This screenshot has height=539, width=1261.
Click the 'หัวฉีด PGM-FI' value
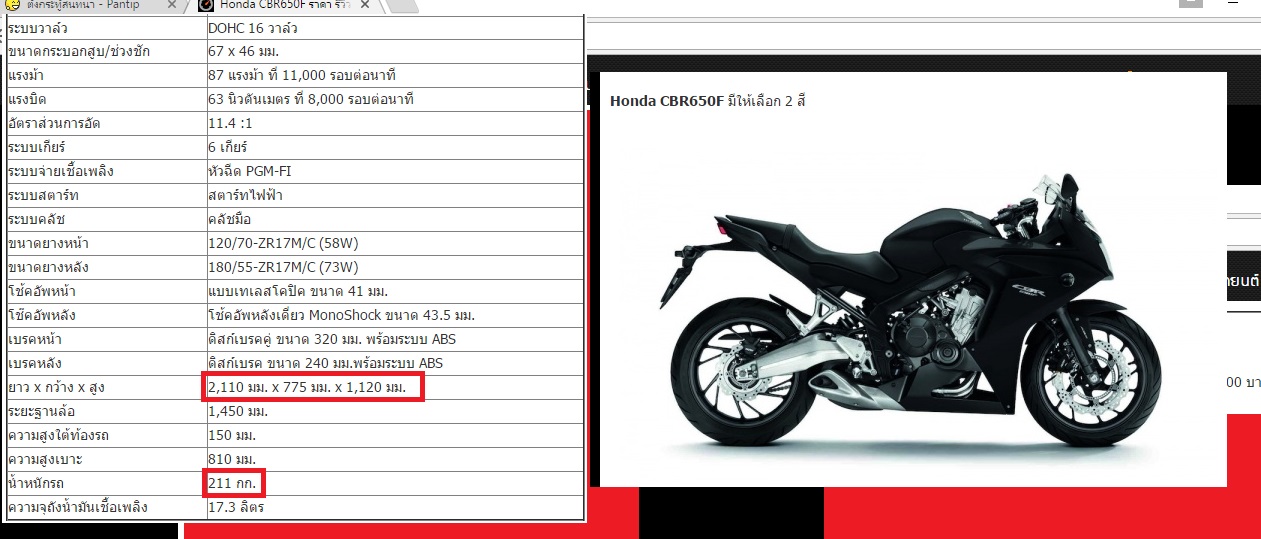pyautogui.click(x=251, y=172)
